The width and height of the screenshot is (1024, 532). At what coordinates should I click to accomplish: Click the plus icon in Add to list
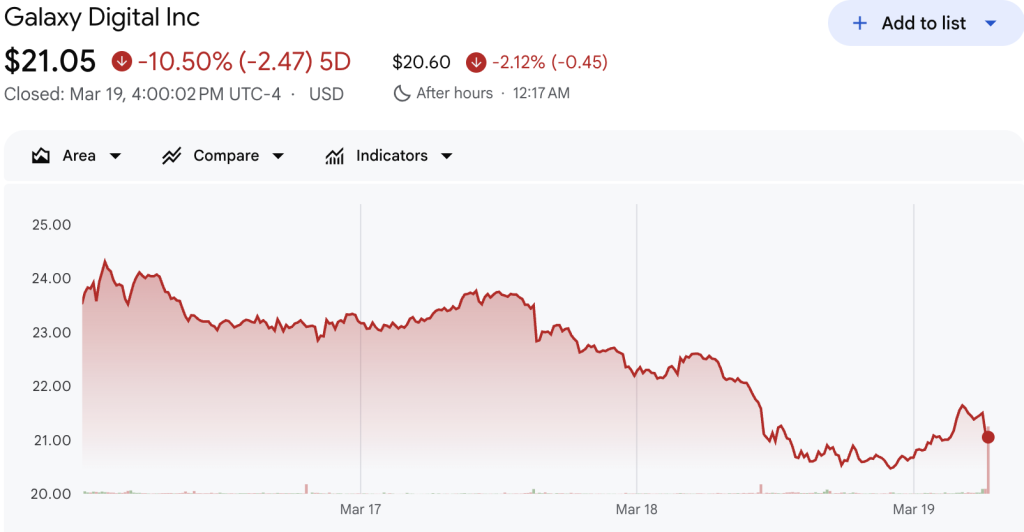859,23
